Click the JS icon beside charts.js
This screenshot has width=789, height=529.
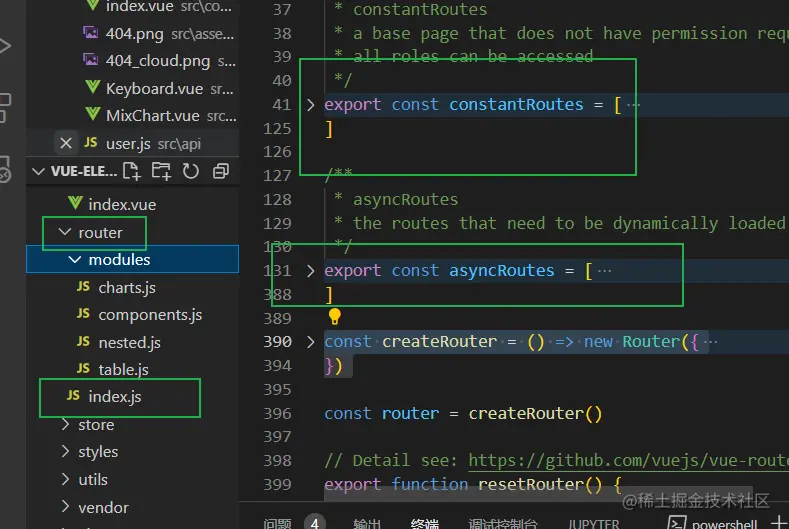click(x=84, y=286)
